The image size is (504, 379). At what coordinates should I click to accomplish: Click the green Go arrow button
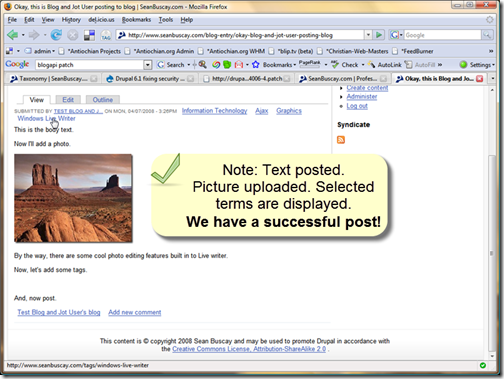379,35
